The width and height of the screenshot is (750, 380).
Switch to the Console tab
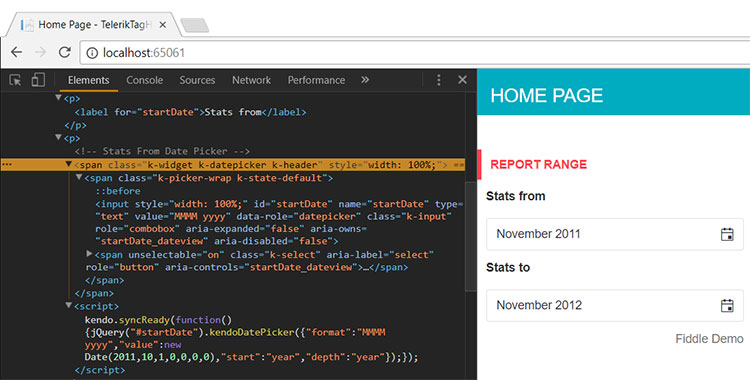point(144,80)
